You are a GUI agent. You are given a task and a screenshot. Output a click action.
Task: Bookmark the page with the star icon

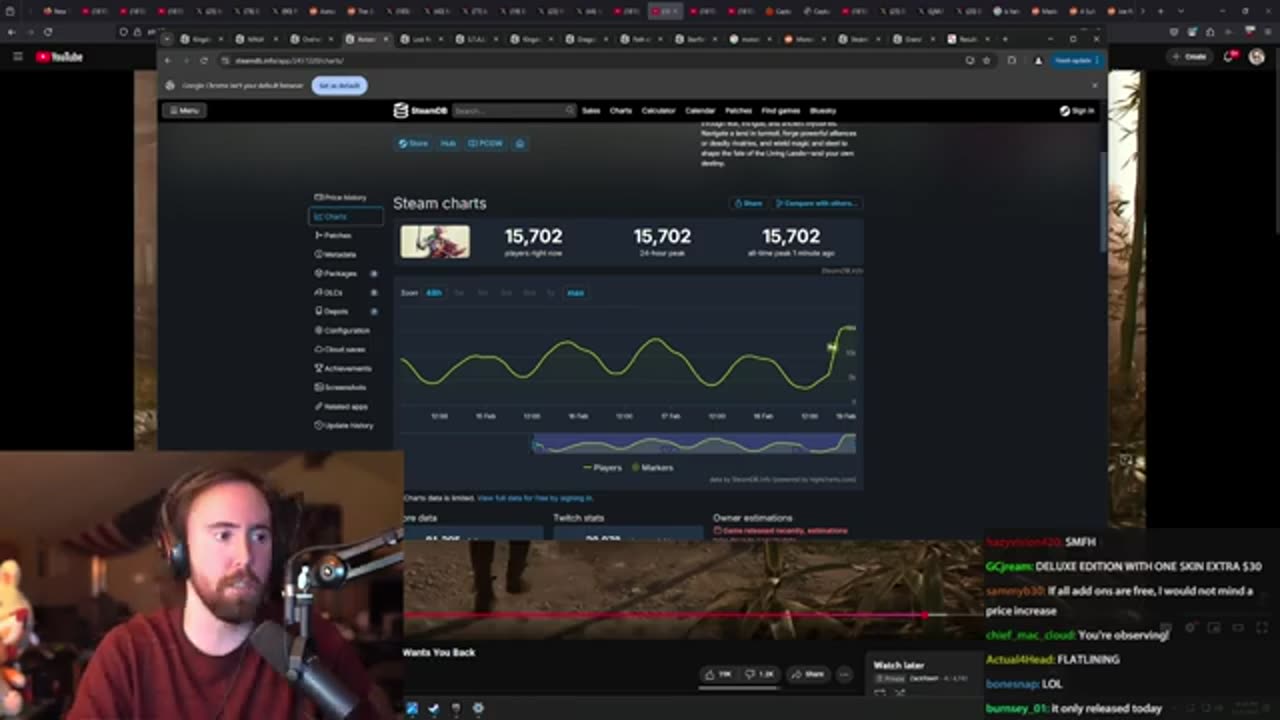click(x=987, y=61)
